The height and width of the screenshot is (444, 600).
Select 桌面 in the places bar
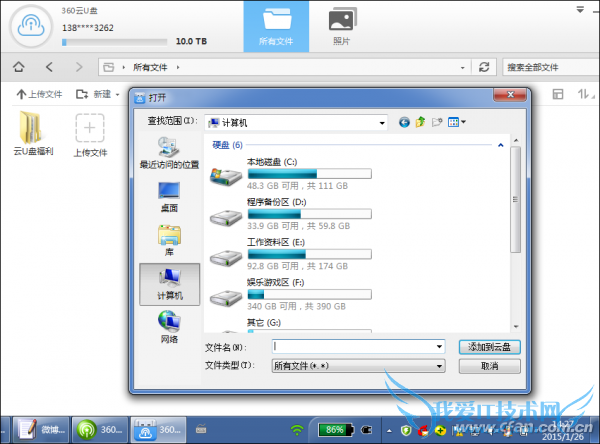169,197
